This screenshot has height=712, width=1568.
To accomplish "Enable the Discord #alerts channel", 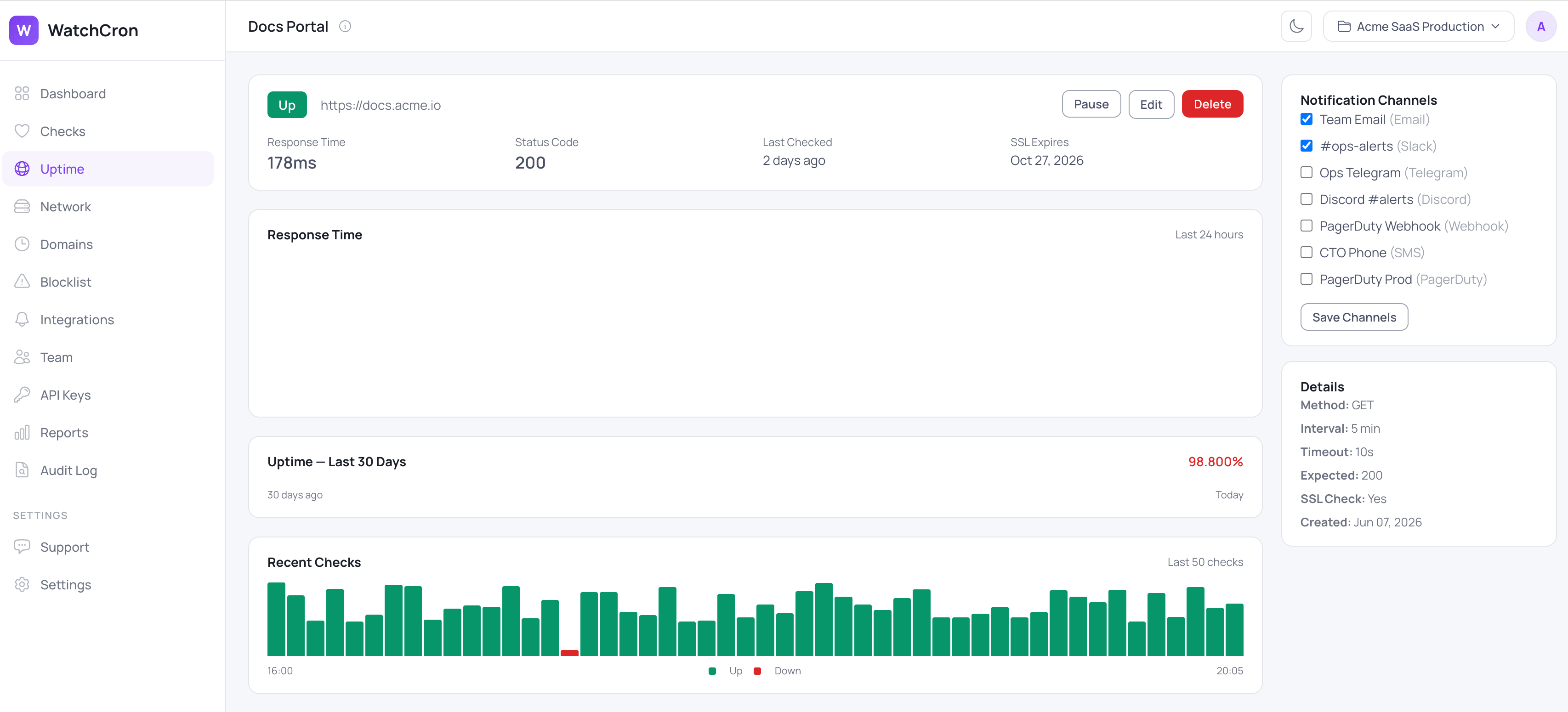I will pos(1306,199).
